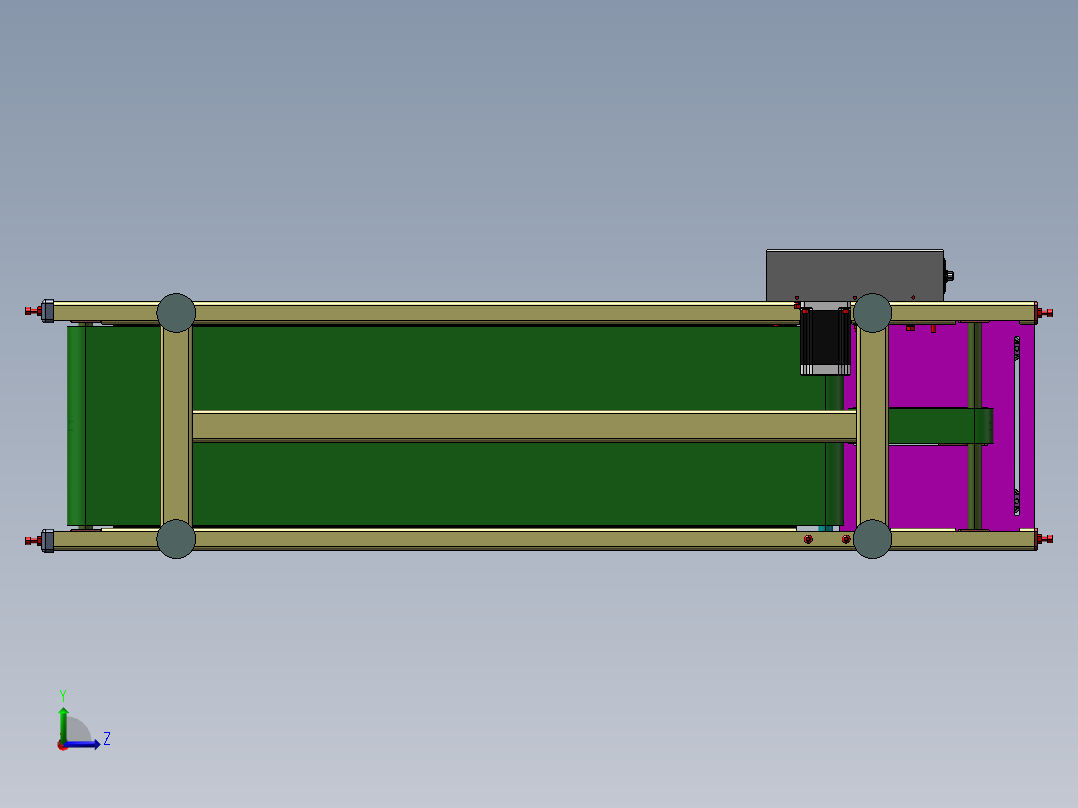1078x808 pixels.
Task: Select the left vertical cross beam
Action: (177, 426)
